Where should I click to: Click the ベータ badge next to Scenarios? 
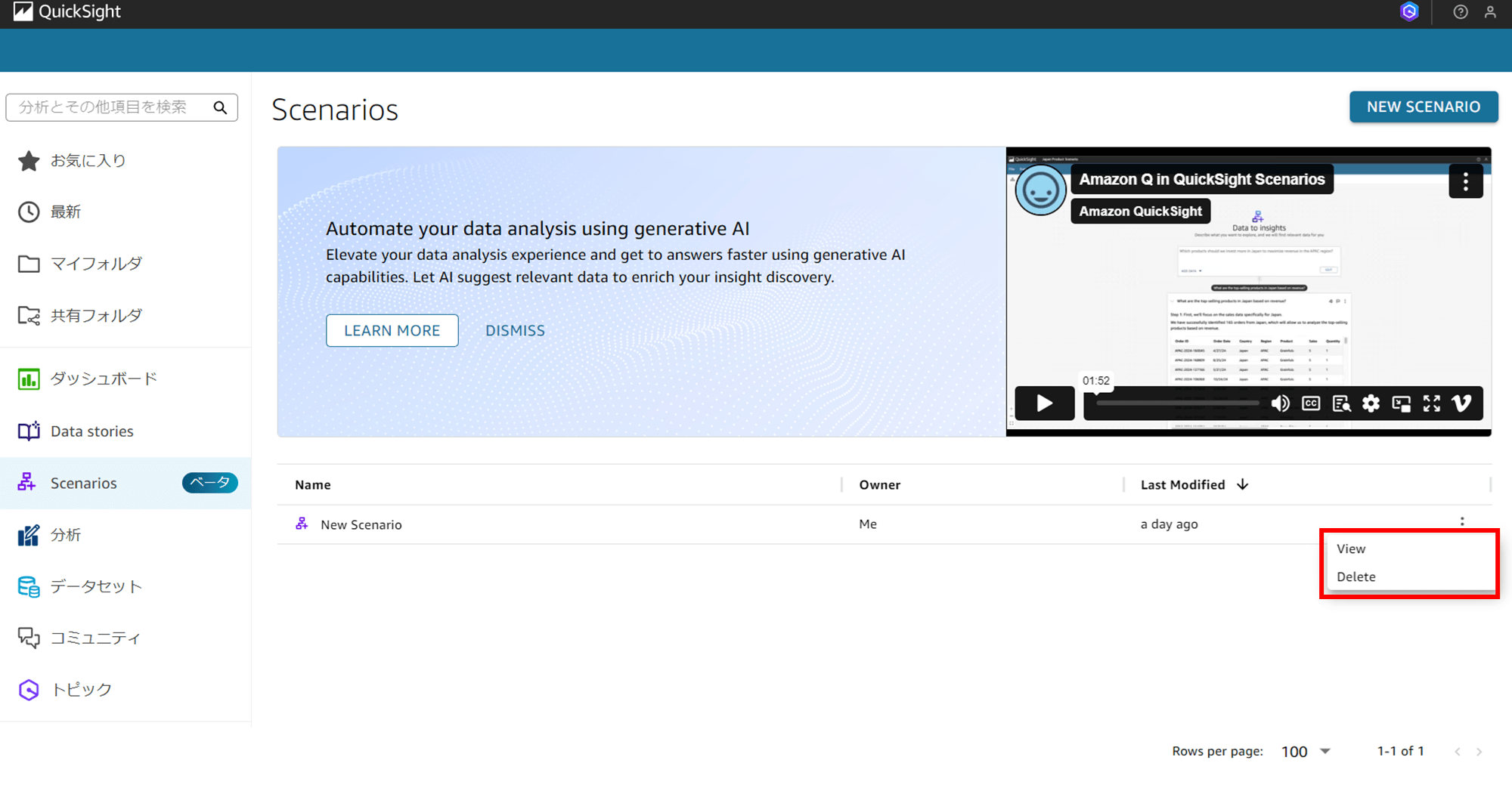point(209,482)
